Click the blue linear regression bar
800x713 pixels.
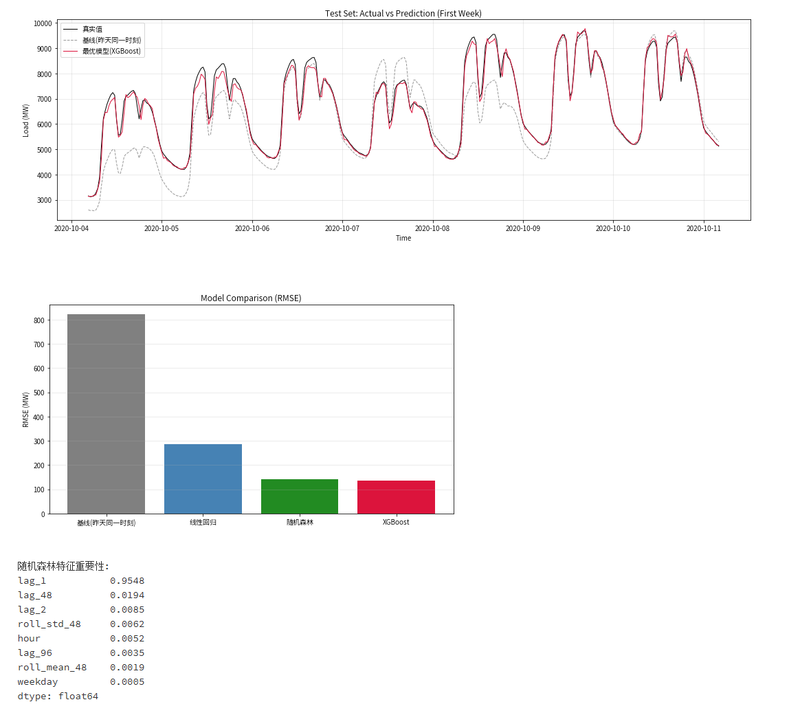click(x=203, y=479)
